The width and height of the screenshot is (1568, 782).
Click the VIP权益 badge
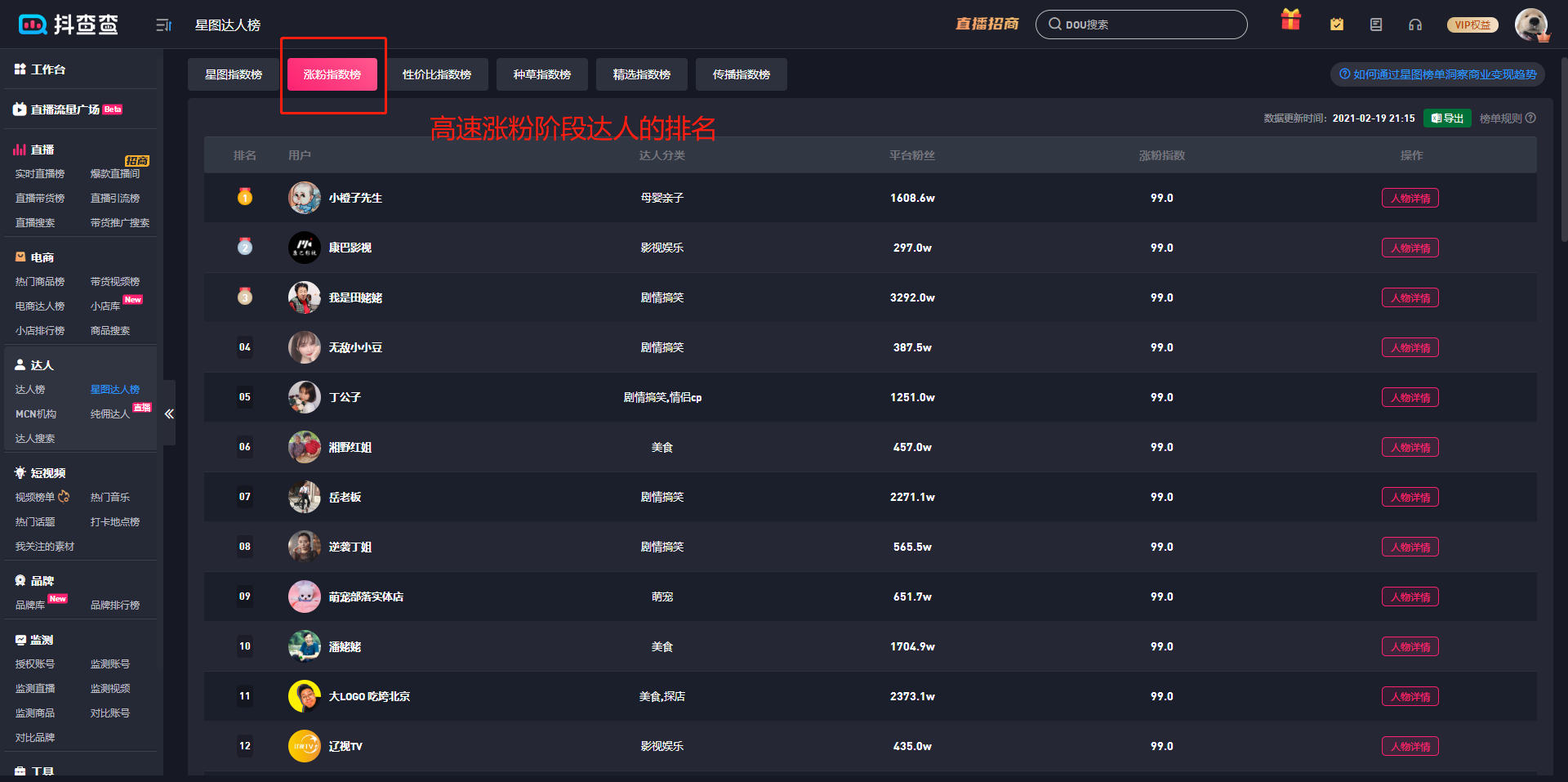coord(1472,25)
